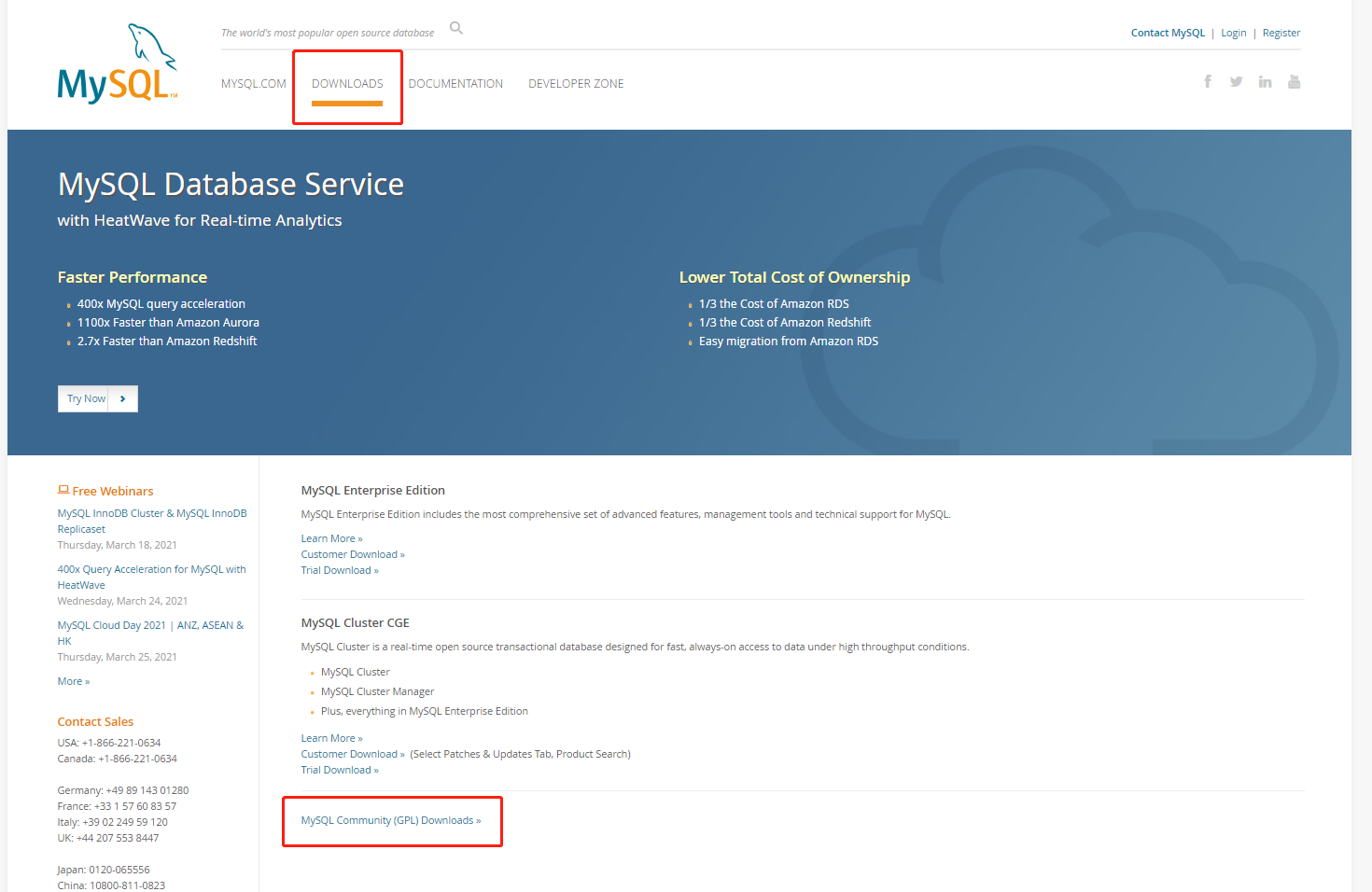Visit MySQL's LinkedIn via its icon

pos(1265,81)
